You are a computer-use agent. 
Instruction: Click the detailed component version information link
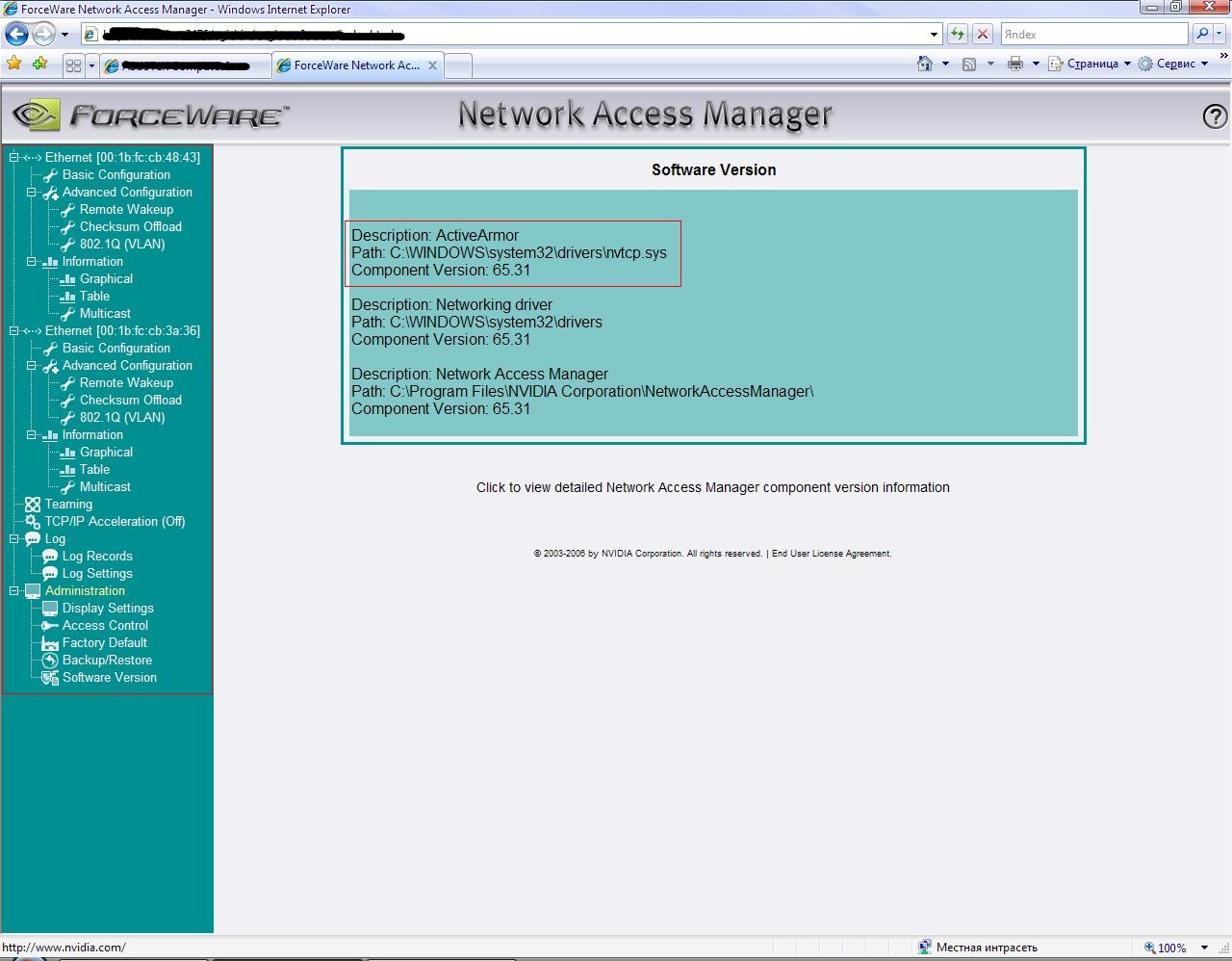tap(712, 487)
